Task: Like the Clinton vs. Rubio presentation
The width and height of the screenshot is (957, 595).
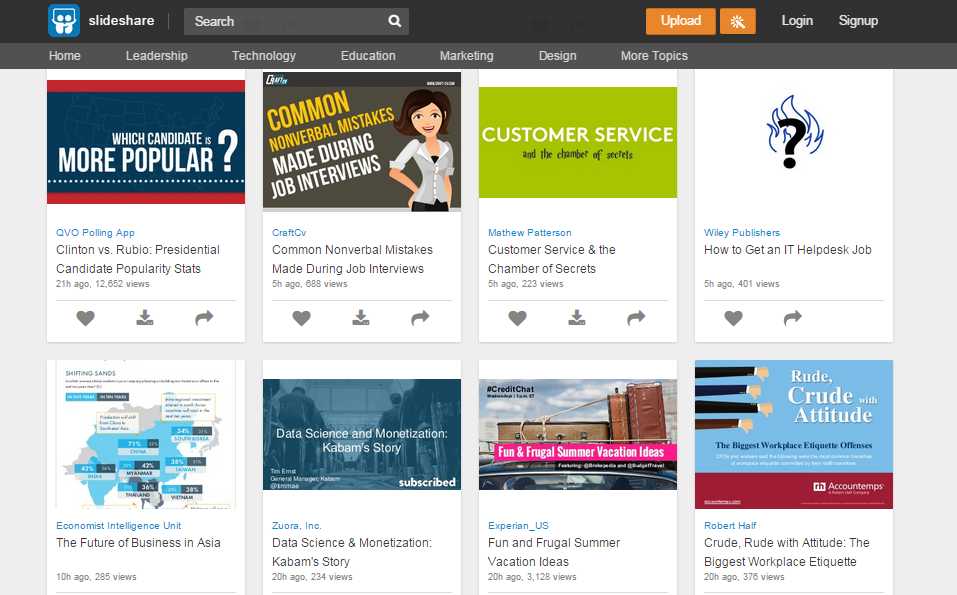Action: click(85, 318)
